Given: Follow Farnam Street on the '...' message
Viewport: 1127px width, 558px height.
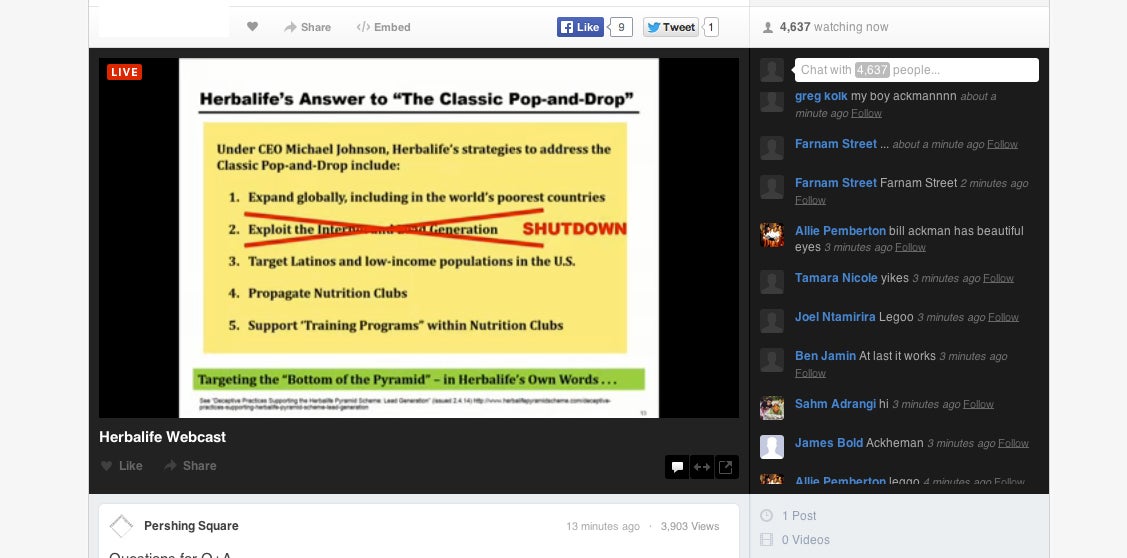Looking at the screenshot, I should (x=1002, y=145).
